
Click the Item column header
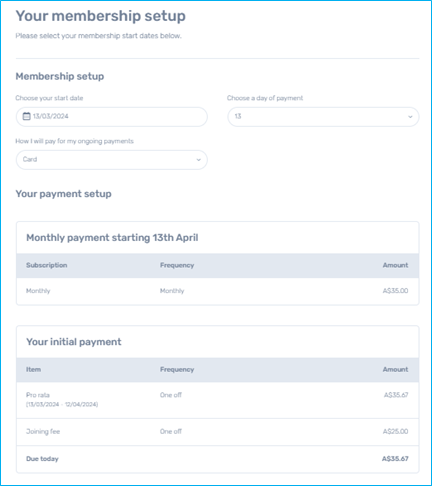point(33,369)
